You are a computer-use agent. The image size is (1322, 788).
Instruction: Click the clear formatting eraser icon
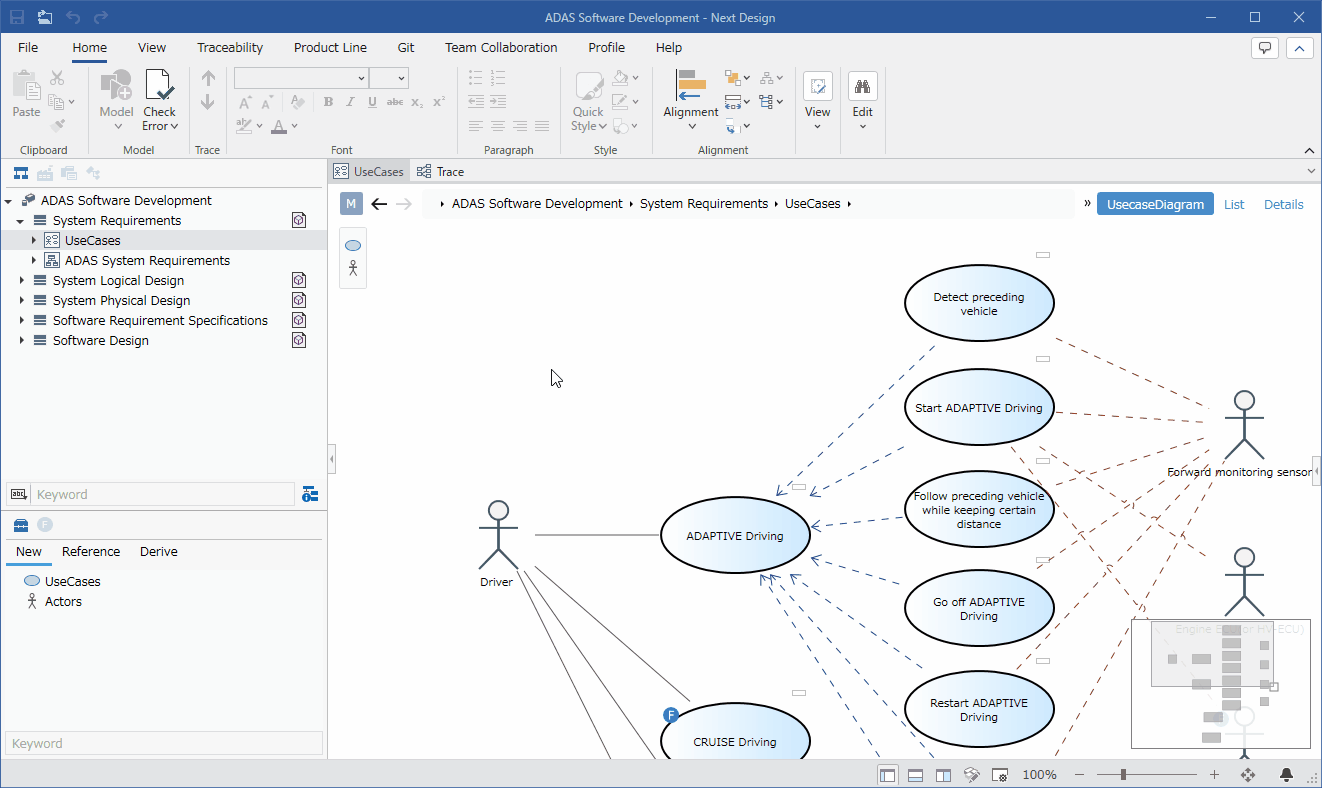click(297, 102)
